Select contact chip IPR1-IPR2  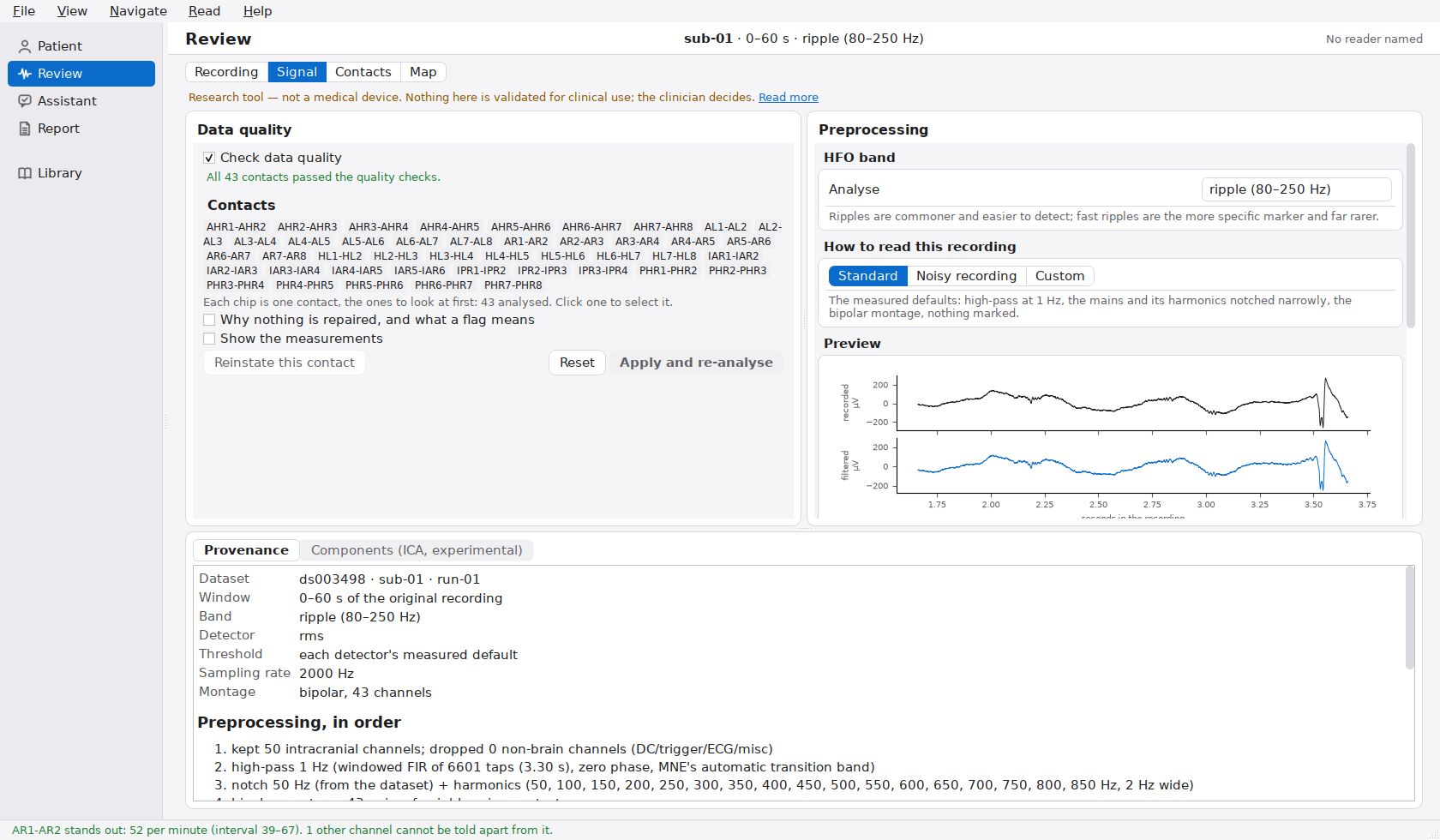481,271
